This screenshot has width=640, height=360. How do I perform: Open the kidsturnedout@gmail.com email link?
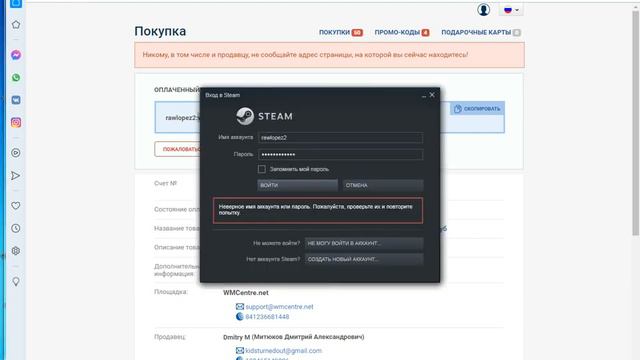pos(283,351)
